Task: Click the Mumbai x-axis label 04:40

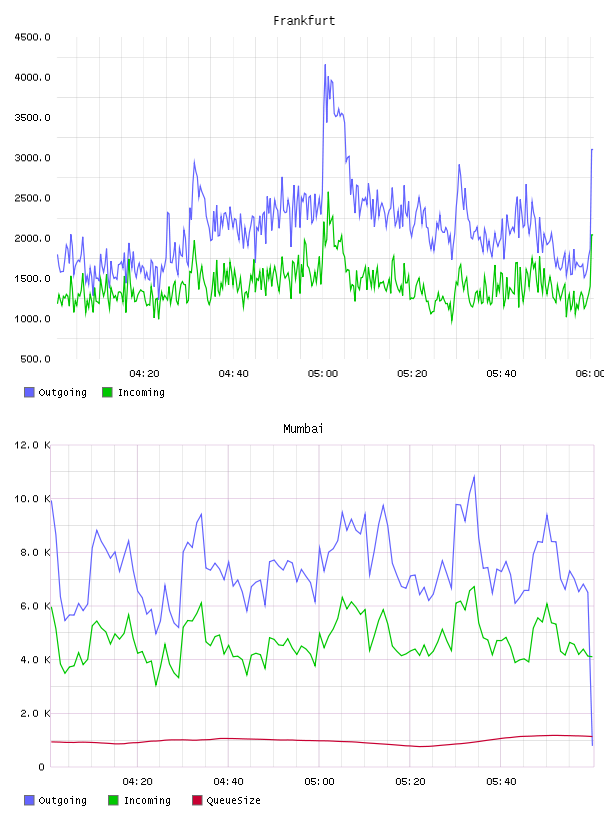Action: pyautogui.click(x=228, y=782)
